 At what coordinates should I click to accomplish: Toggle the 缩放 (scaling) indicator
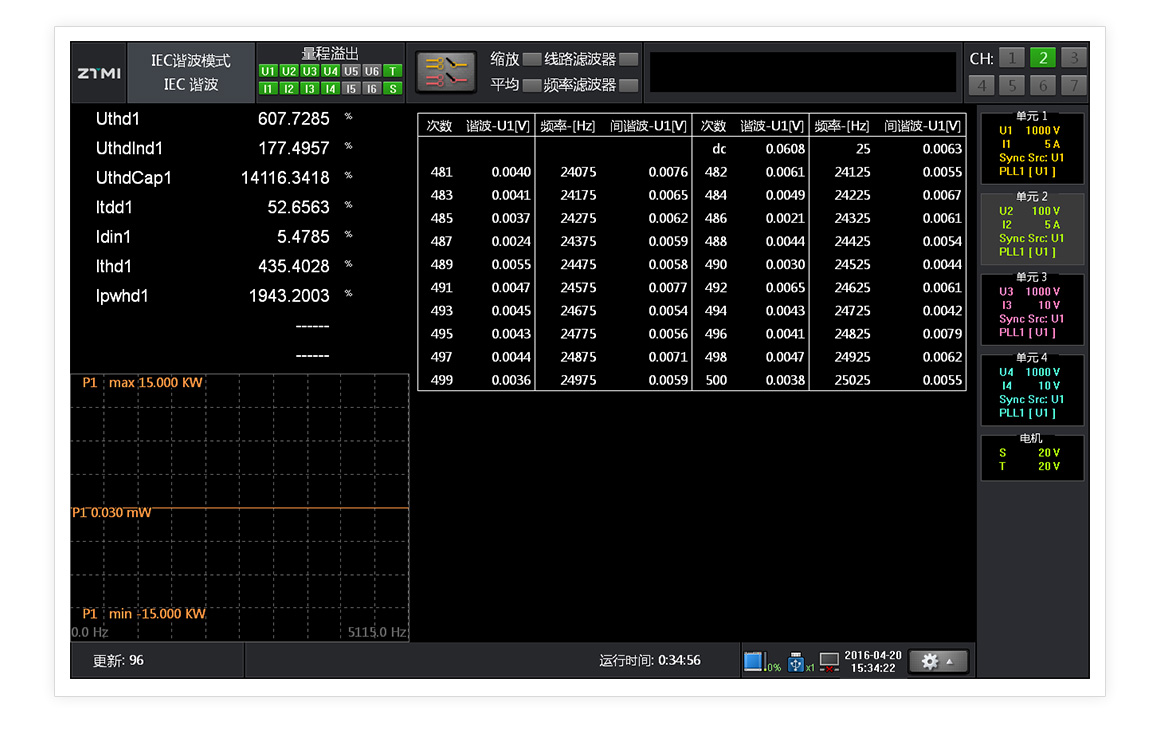[531, 59]
